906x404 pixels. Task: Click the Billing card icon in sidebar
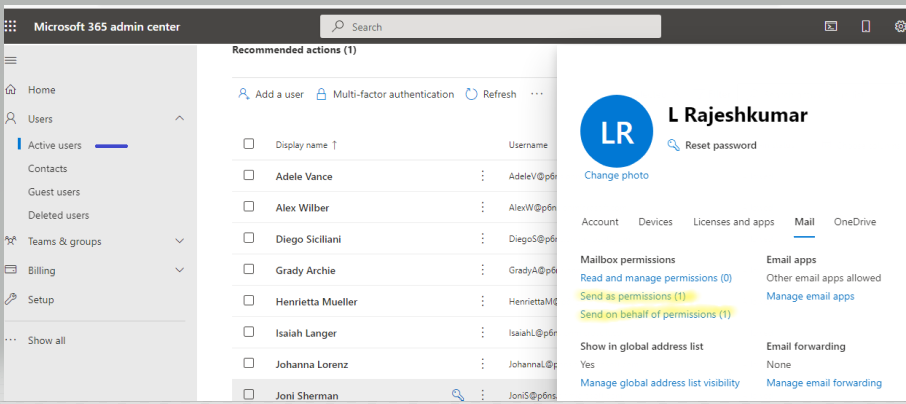pos(10,270)
